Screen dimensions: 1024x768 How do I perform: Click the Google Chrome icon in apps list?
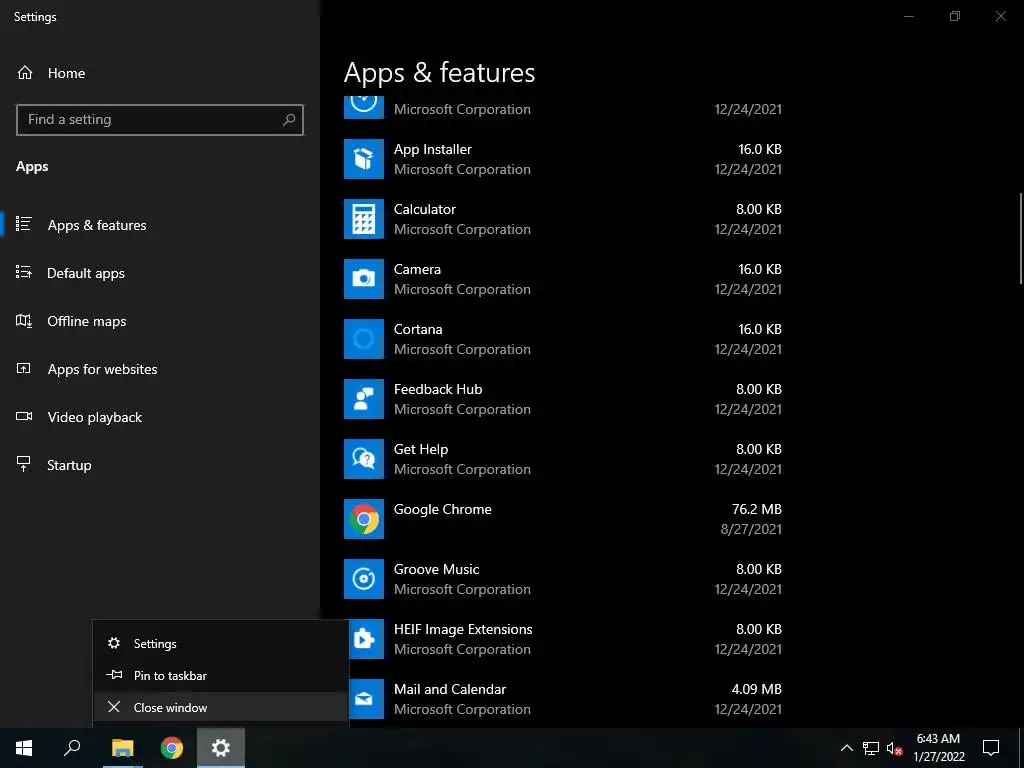(364, 519)
